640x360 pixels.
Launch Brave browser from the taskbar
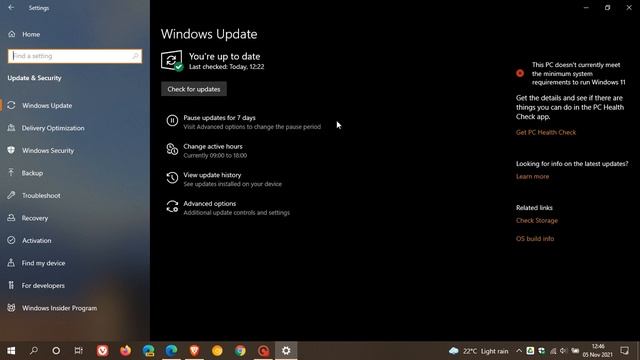[x=194, y=351]
